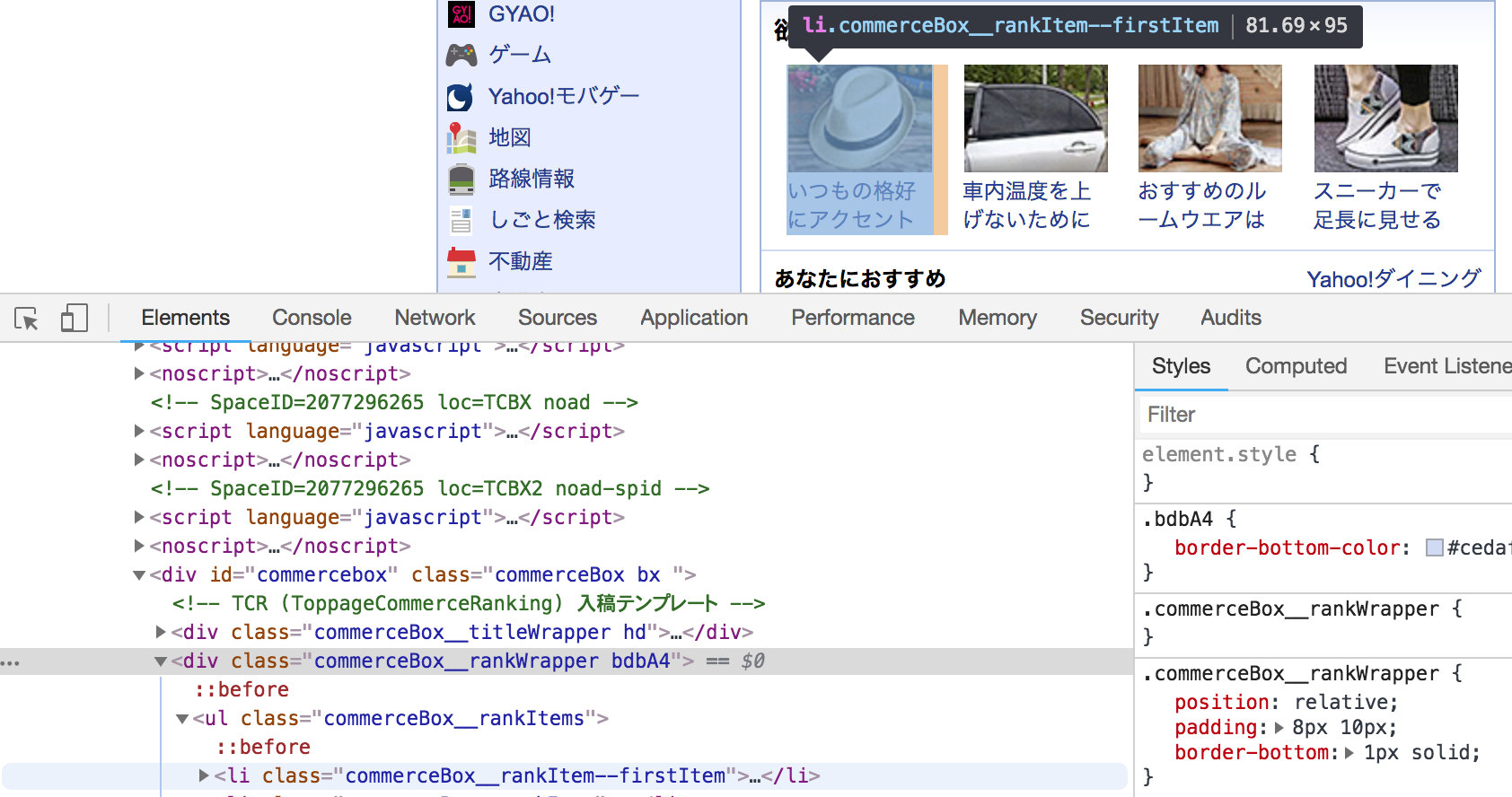Click the position: relative declaration
1512x797 pixels.
[x=1287, y=703]
